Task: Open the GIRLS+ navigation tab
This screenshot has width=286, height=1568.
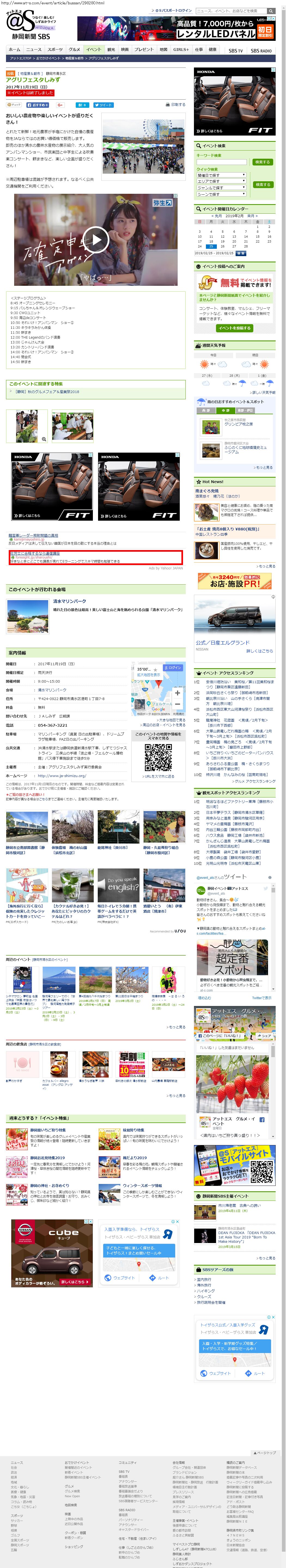Action: point(181,49)
